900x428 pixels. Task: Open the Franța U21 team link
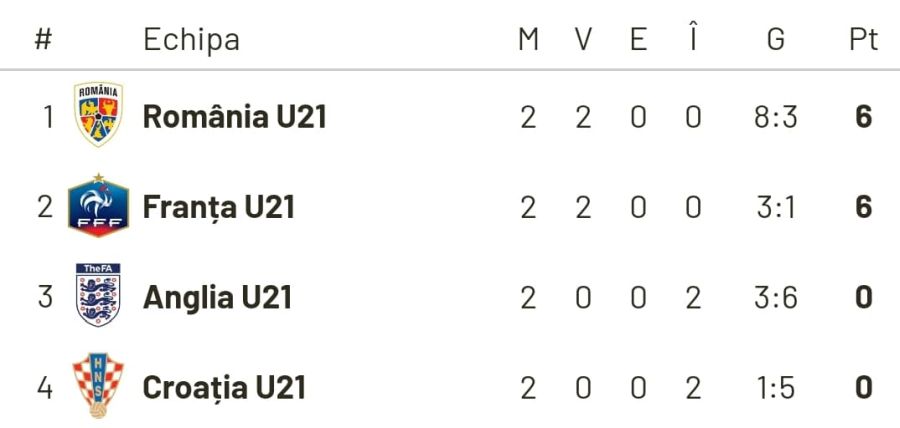[219, 207]
